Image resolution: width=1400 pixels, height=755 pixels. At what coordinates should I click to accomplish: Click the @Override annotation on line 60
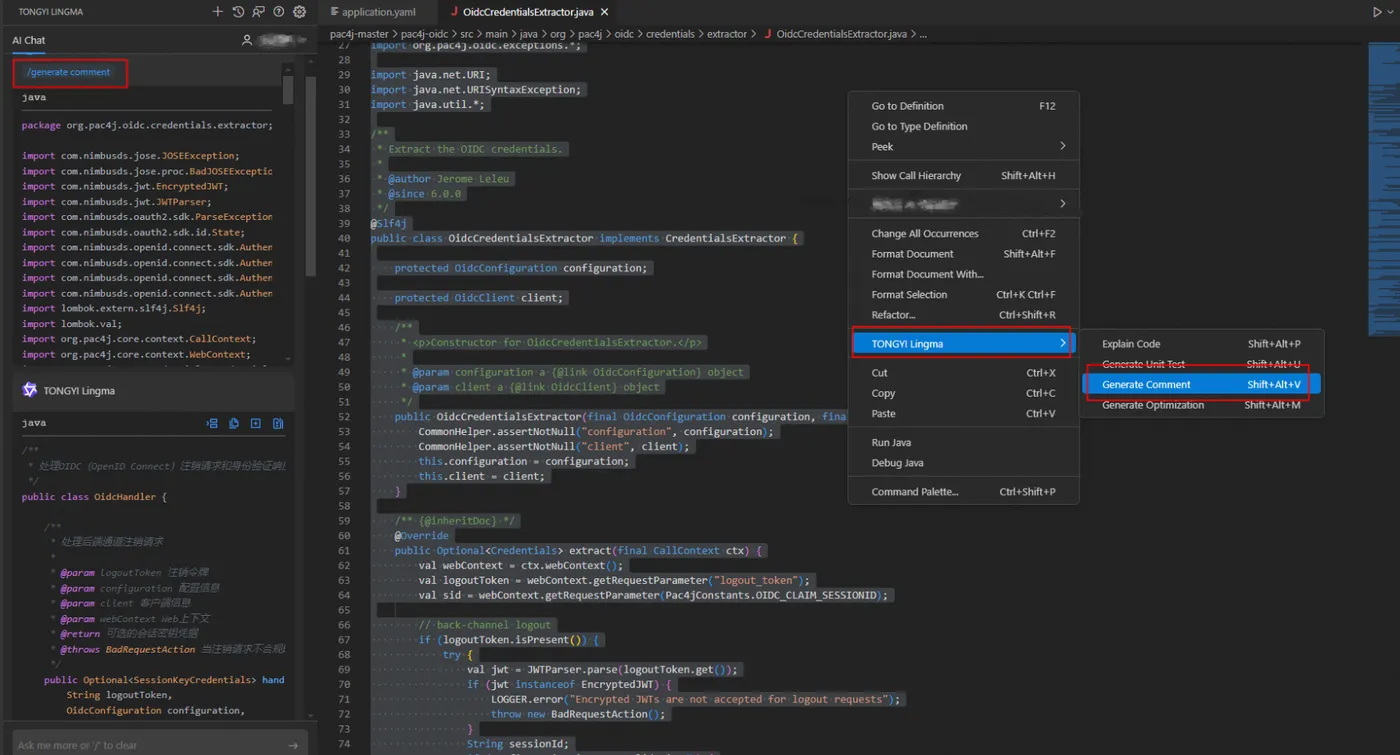click(421, 536)
